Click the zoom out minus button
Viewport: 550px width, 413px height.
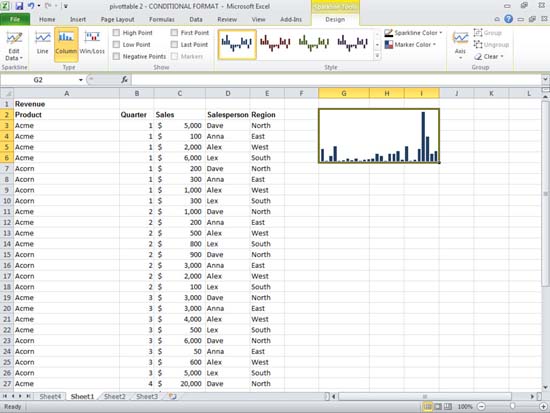click(482, 407)
